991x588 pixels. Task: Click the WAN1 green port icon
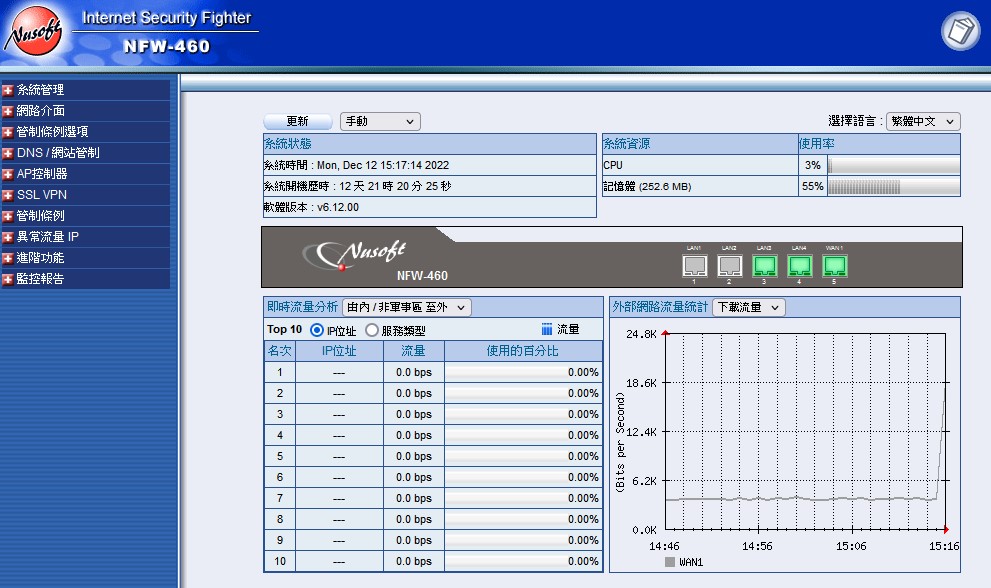pyautogui.click(x=834, y=266)
